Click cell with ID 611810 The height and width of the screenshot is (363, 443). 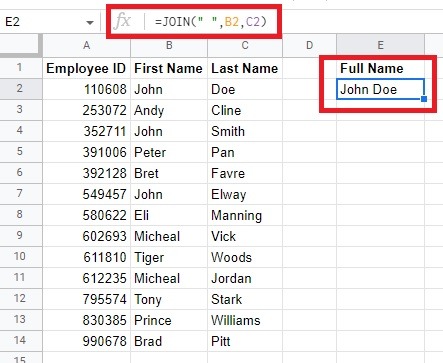(87, 257)
